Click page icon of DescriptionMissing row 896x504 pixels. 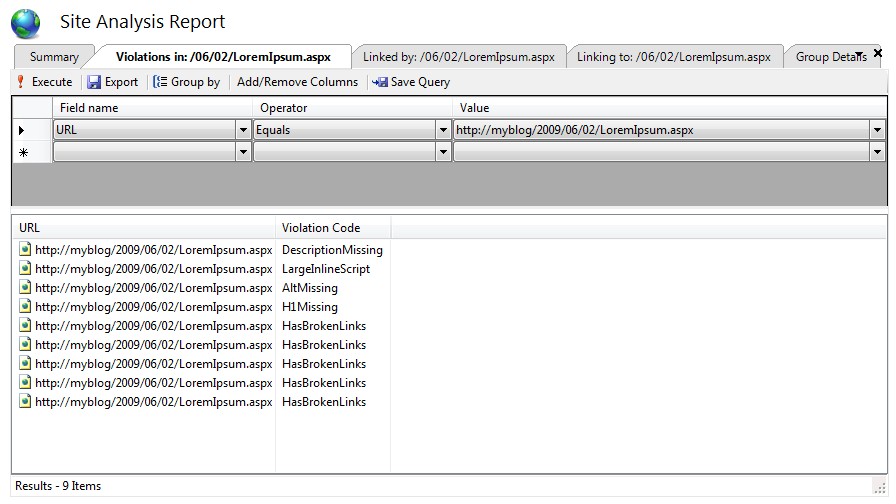pos(25,249)
